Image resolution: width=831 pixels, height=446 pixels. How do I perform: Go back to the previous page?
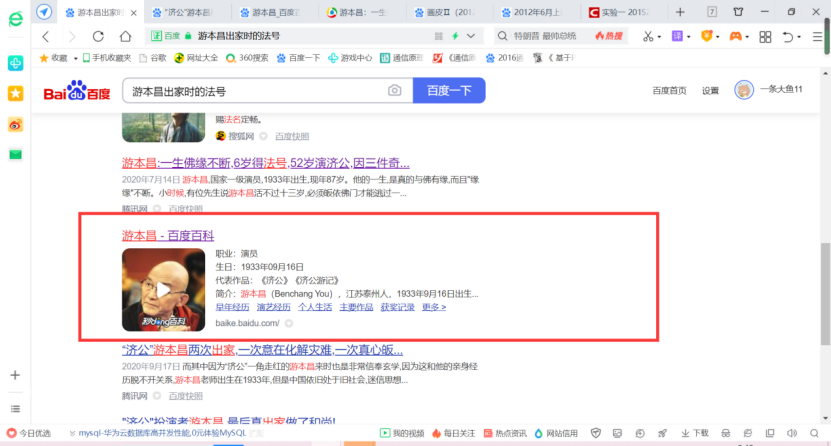pyautogui.click(x=46, y=36)
